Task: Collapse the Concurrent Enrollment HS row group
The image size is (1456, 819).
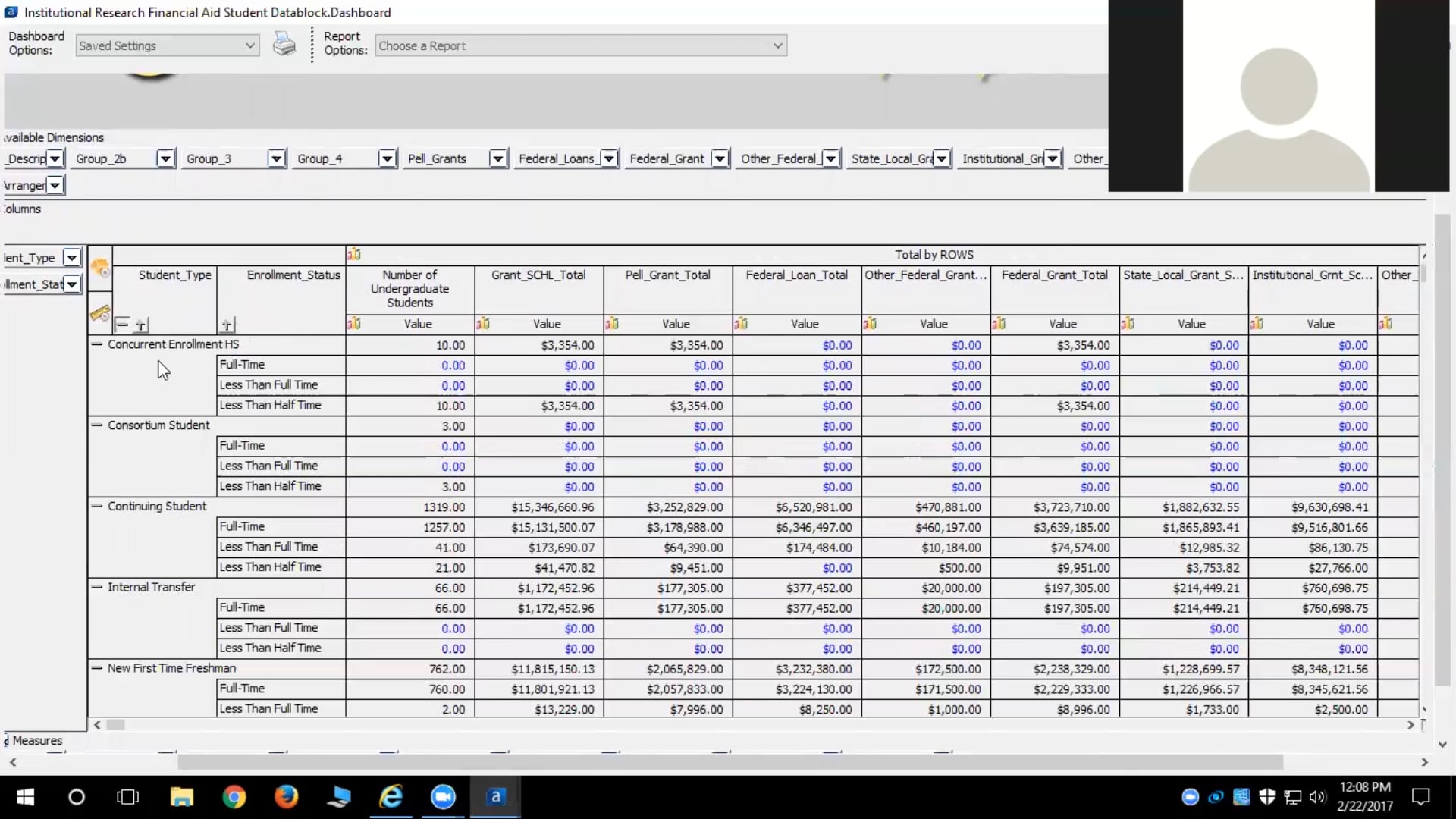Action: (x=97, y=344)
